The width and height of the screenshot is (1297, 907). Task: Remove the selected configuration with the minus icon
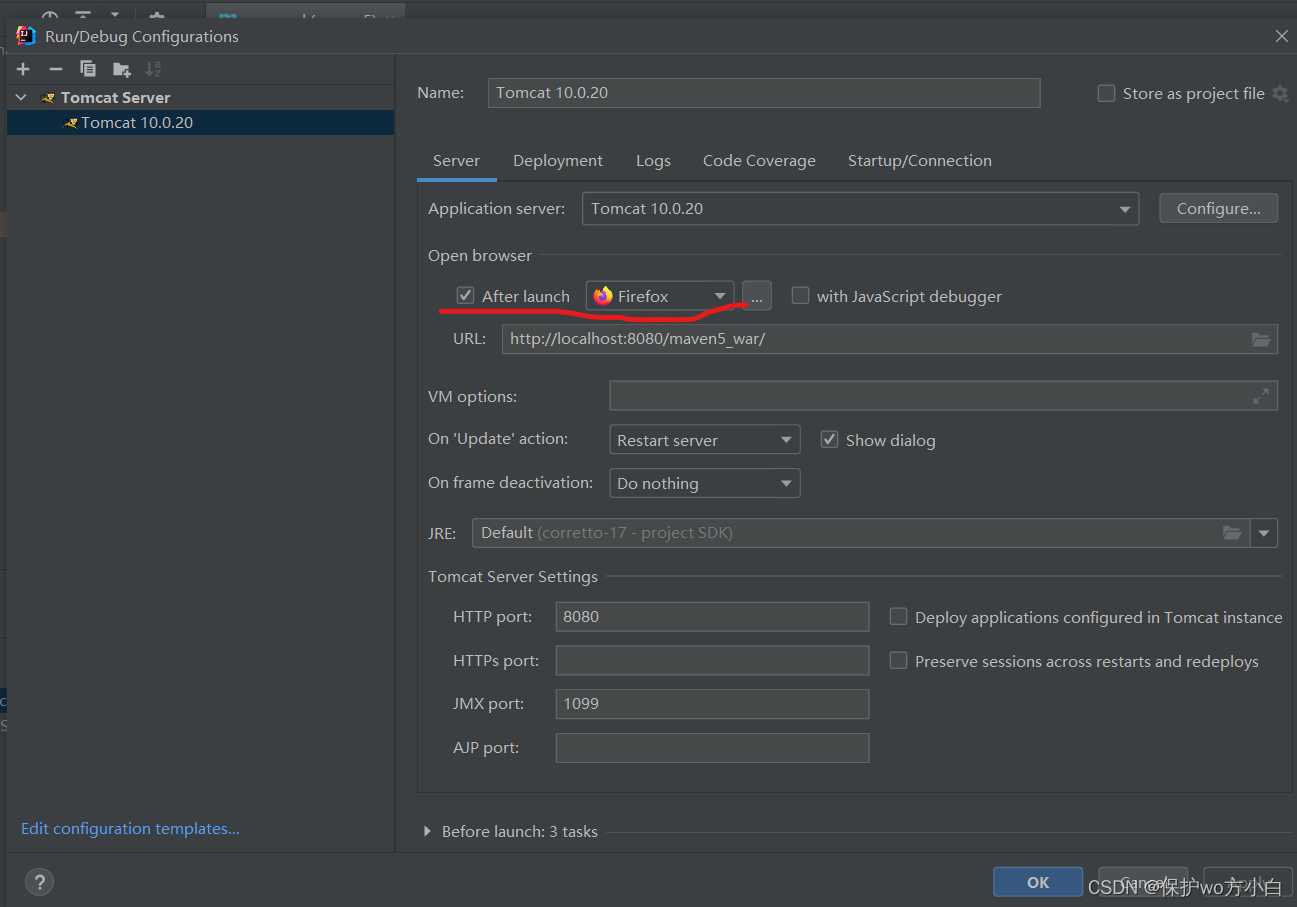tap(56, 69)
